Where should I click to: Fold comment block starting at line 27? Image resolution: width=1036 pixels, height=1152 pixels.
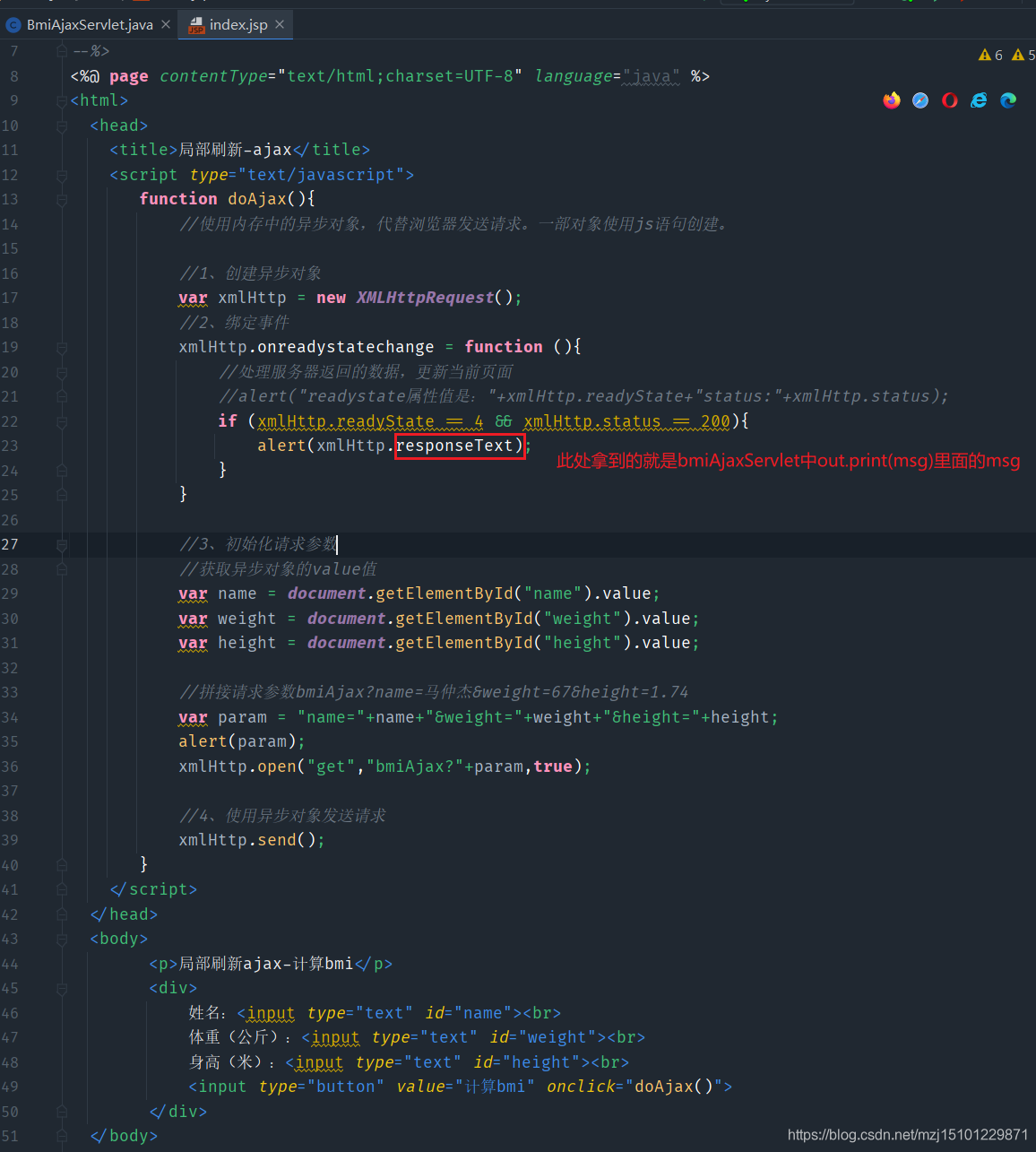pyautogui.click(x=62, y=544)
